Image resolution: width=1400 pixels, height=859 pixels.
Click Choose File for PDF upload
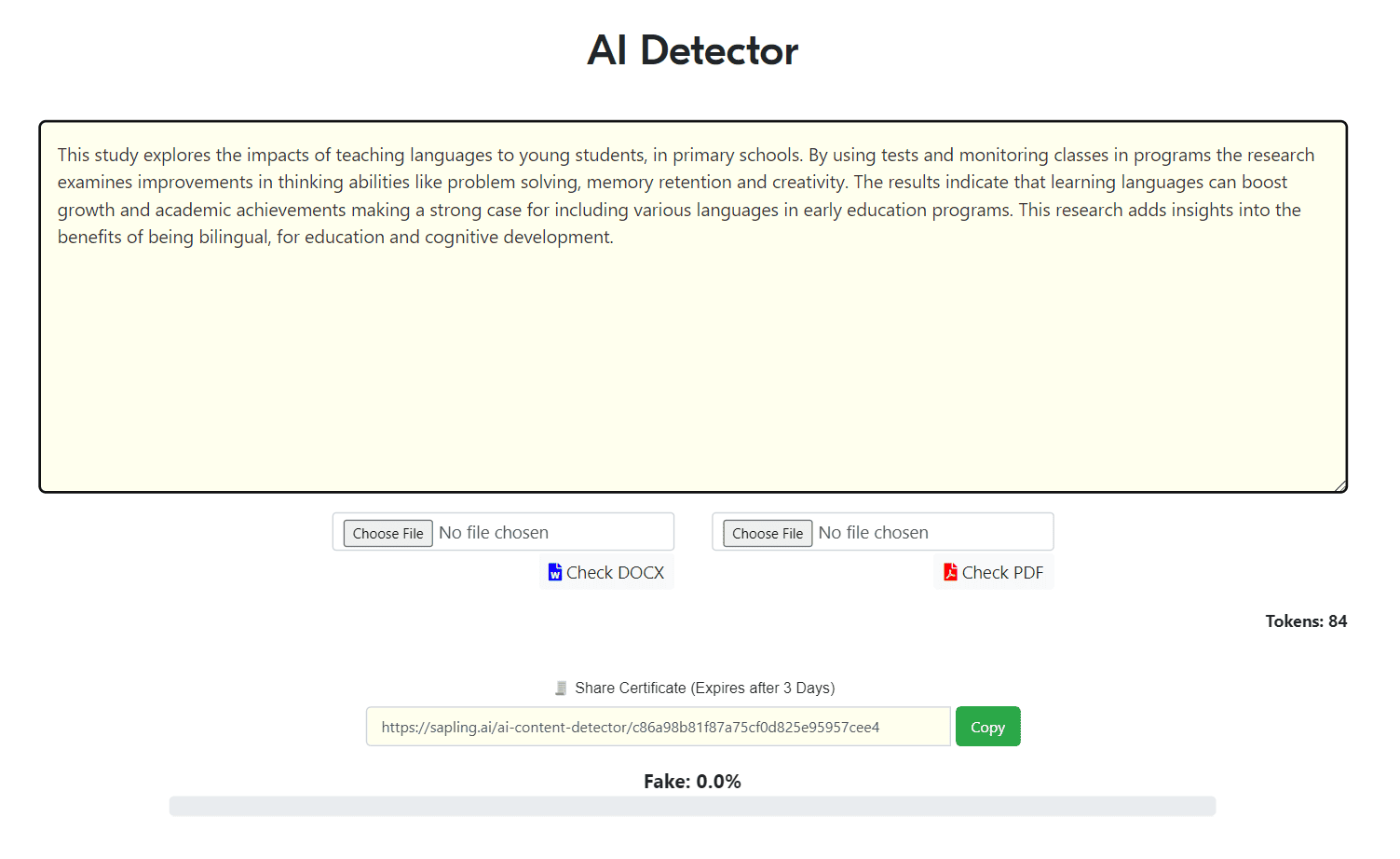pos(768,533)
